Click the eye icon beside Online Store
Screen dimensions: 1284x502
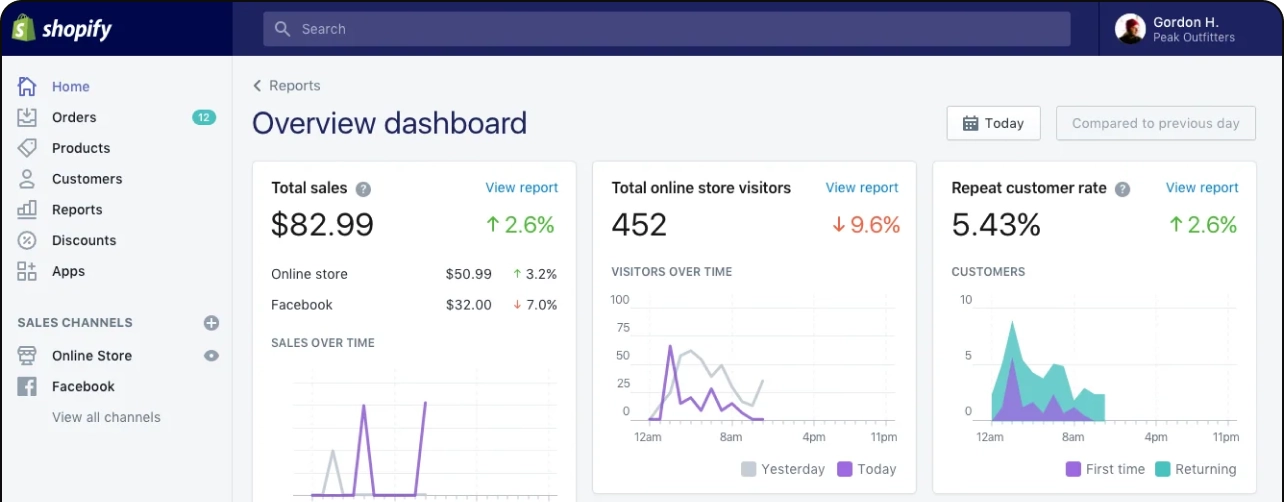211,355
